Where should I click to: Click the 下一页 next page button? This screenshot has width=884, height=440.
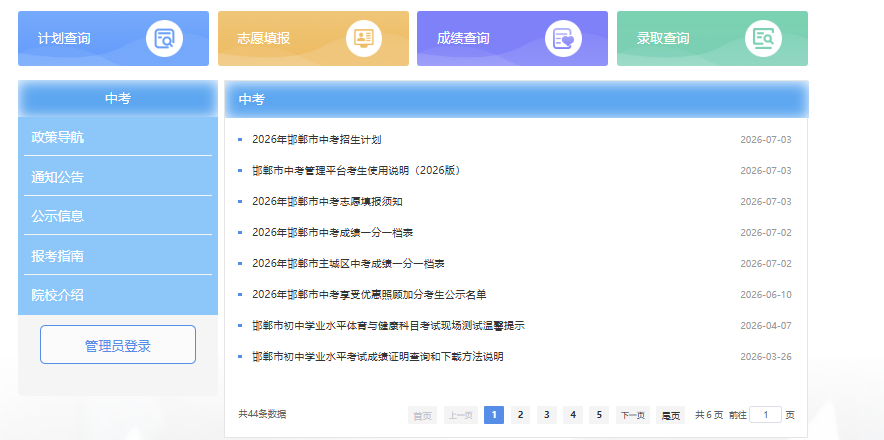point(633,415)
